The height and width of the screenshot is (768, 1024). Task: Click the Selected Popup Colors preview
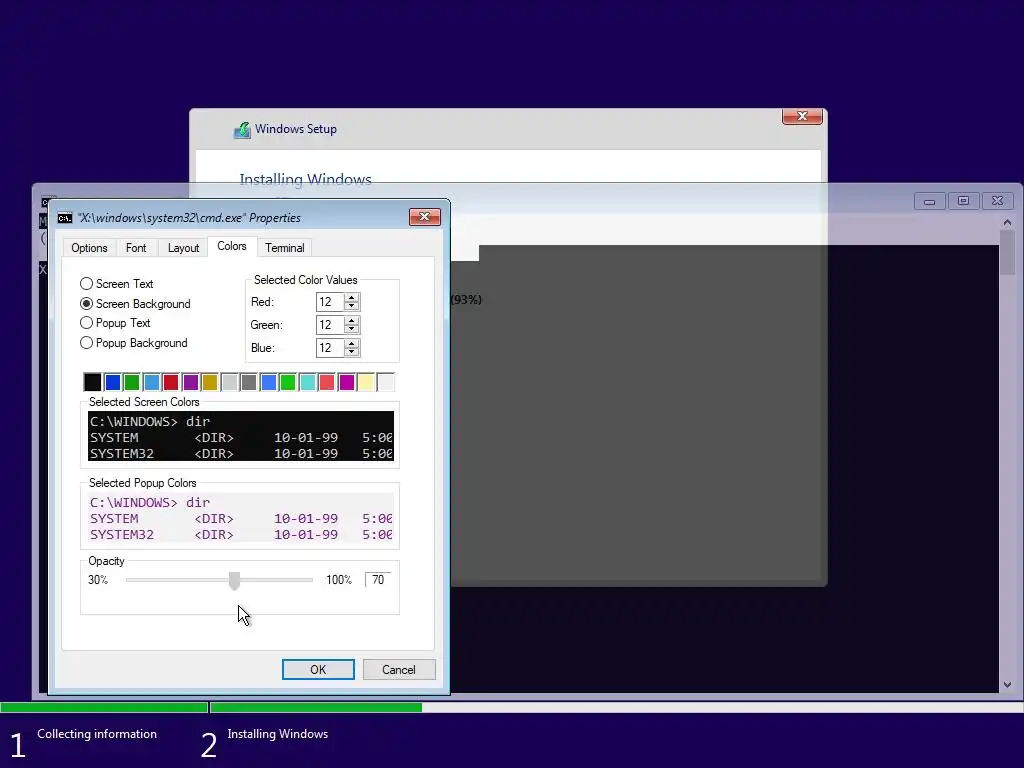pos(241,517)
